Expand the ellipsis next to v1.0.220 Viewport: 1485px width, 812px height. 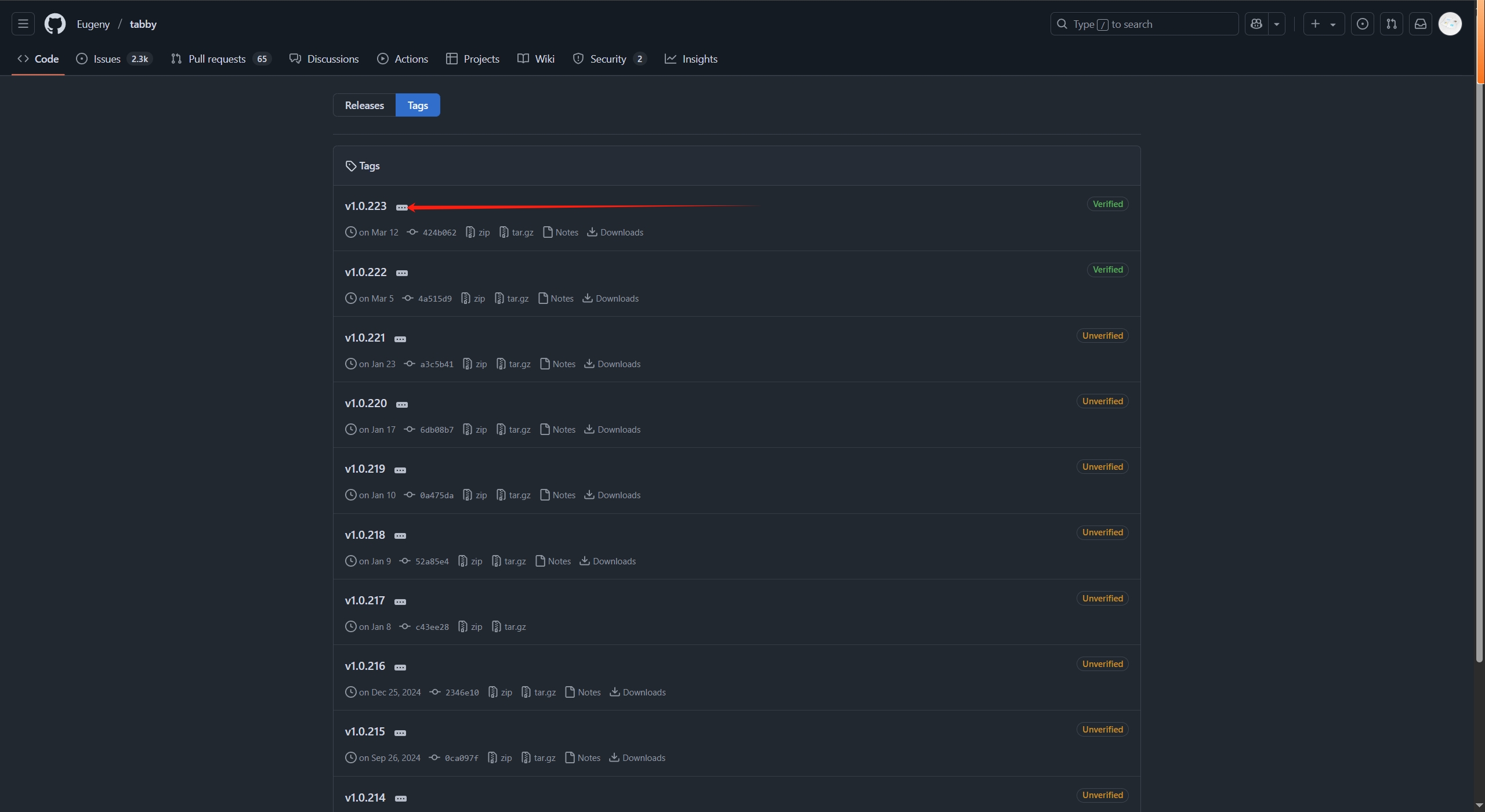coord(402,405)
